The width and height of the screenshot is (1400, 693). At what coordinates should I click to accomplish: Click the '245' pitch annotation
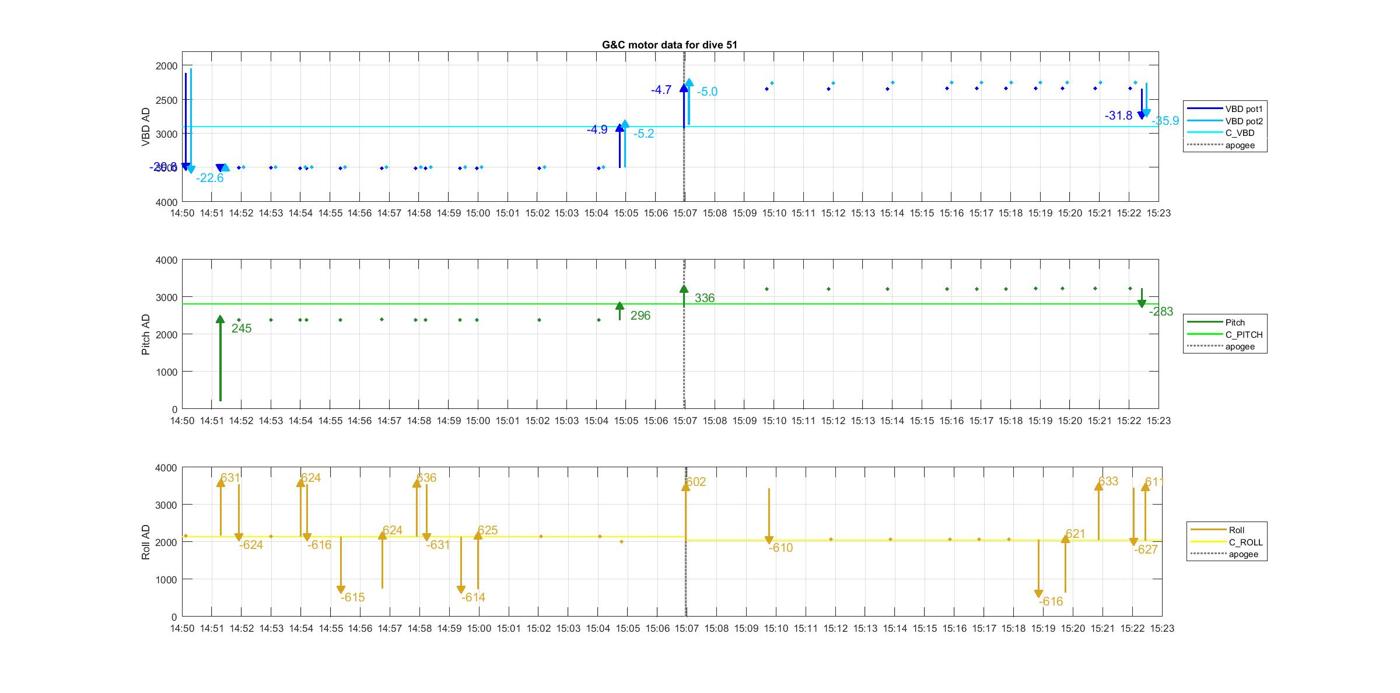(x=241, y=328)
